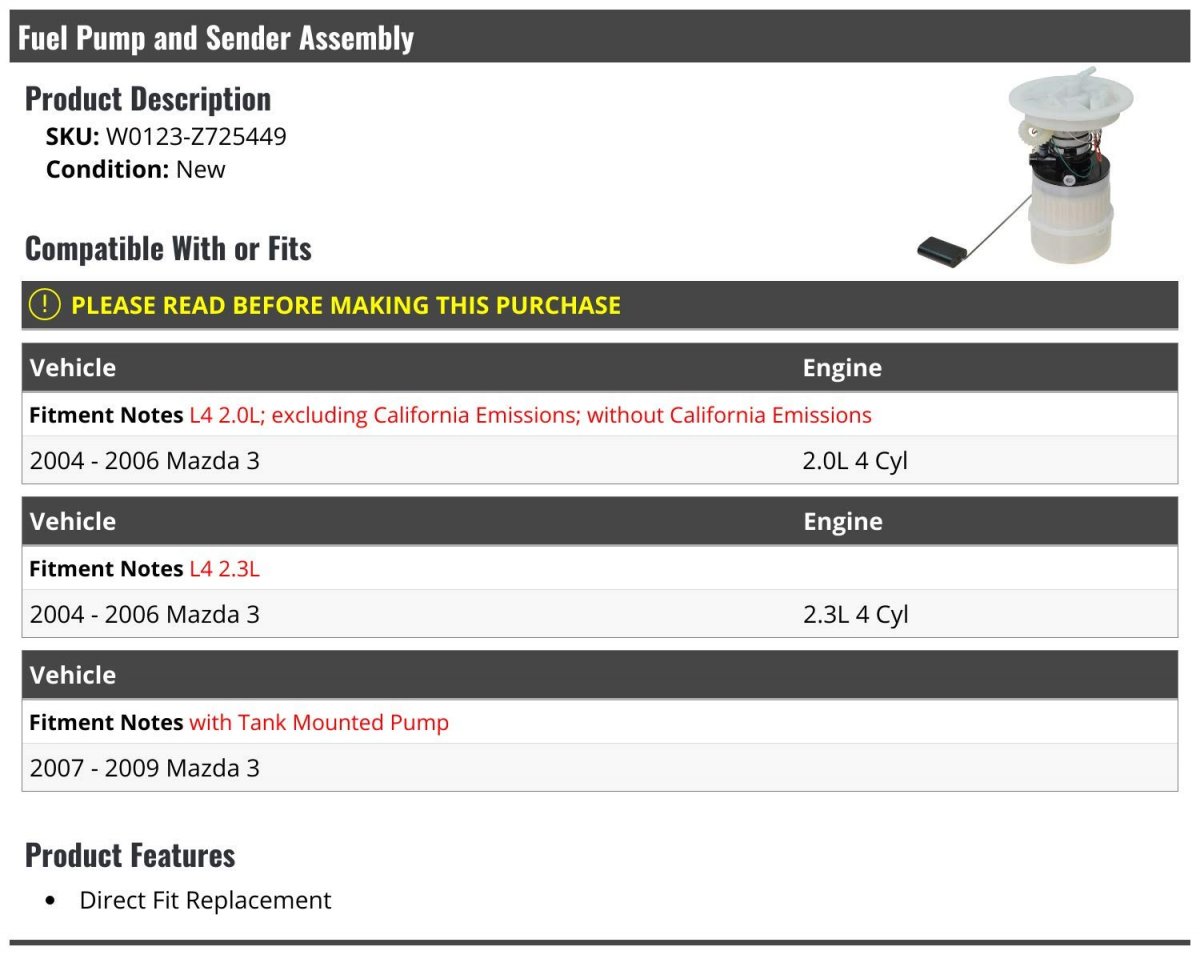The image size is (1200, 955).
Task: Click the PLEASE READ BEFORE MAKING THIS PURCHASE banner
Action: coord(600,305)
